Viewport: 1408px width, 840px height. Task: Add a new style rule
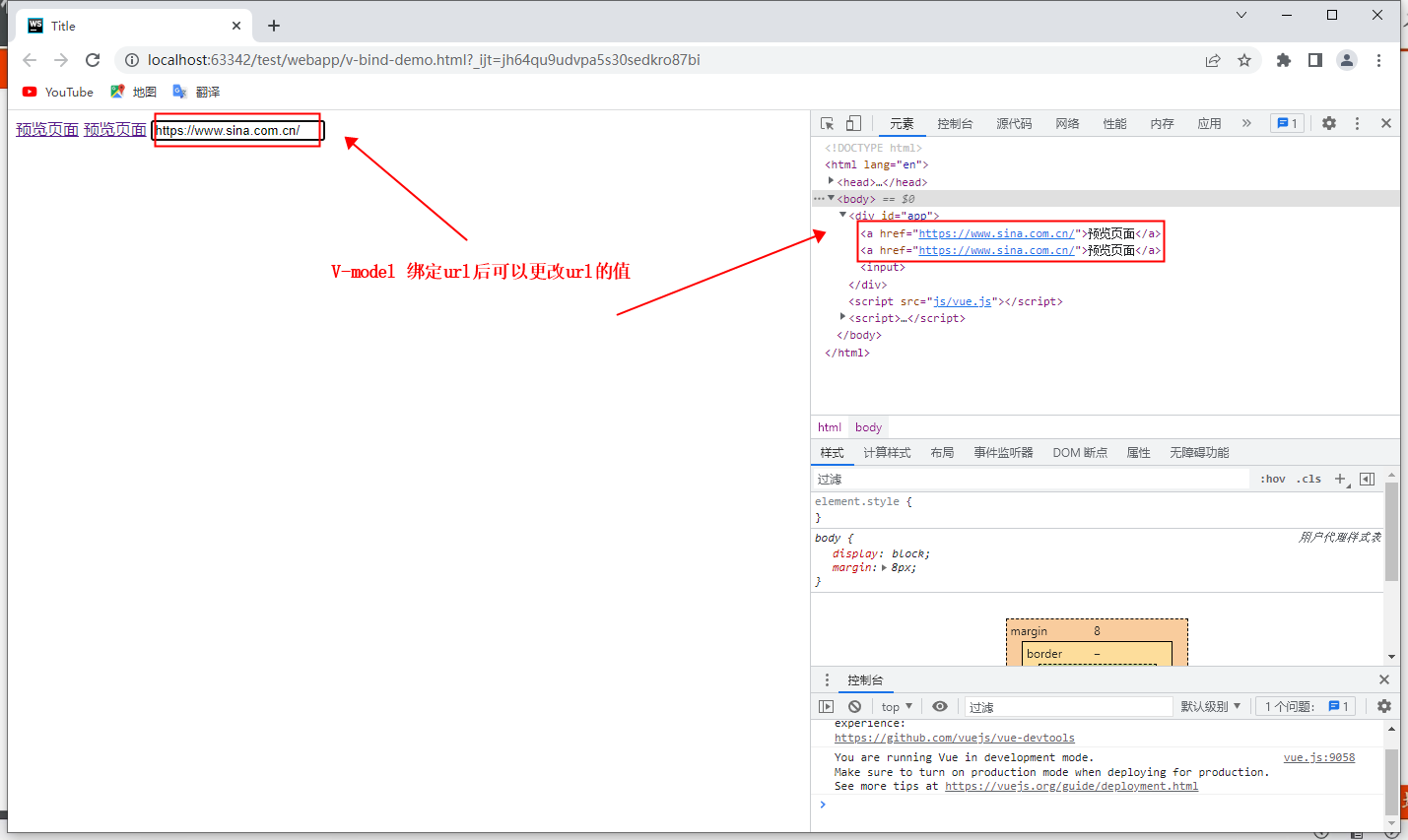click(x=1340, y=479)
